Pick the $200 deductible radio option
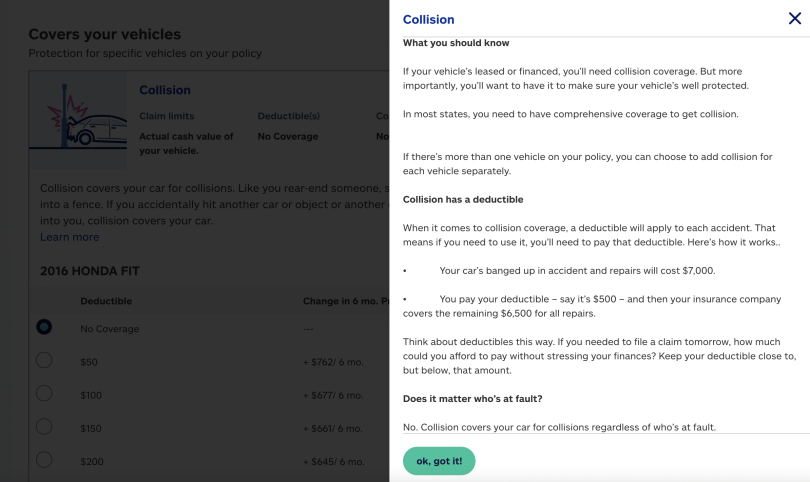 [44, 459]
